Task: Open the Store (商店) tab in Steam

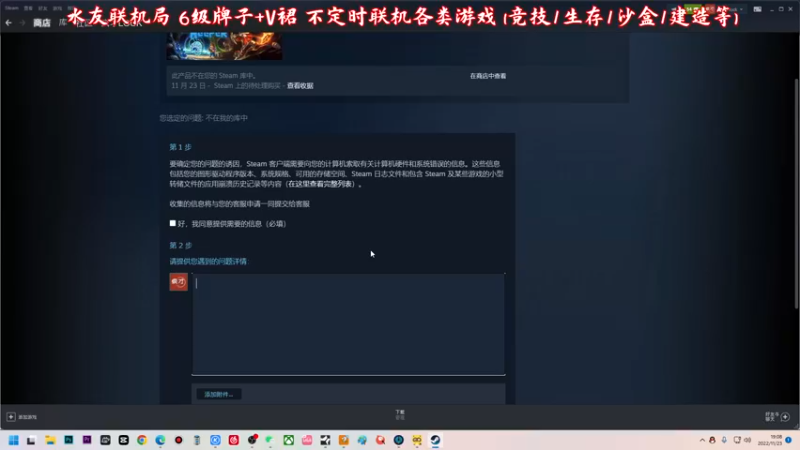Action: 41,22
